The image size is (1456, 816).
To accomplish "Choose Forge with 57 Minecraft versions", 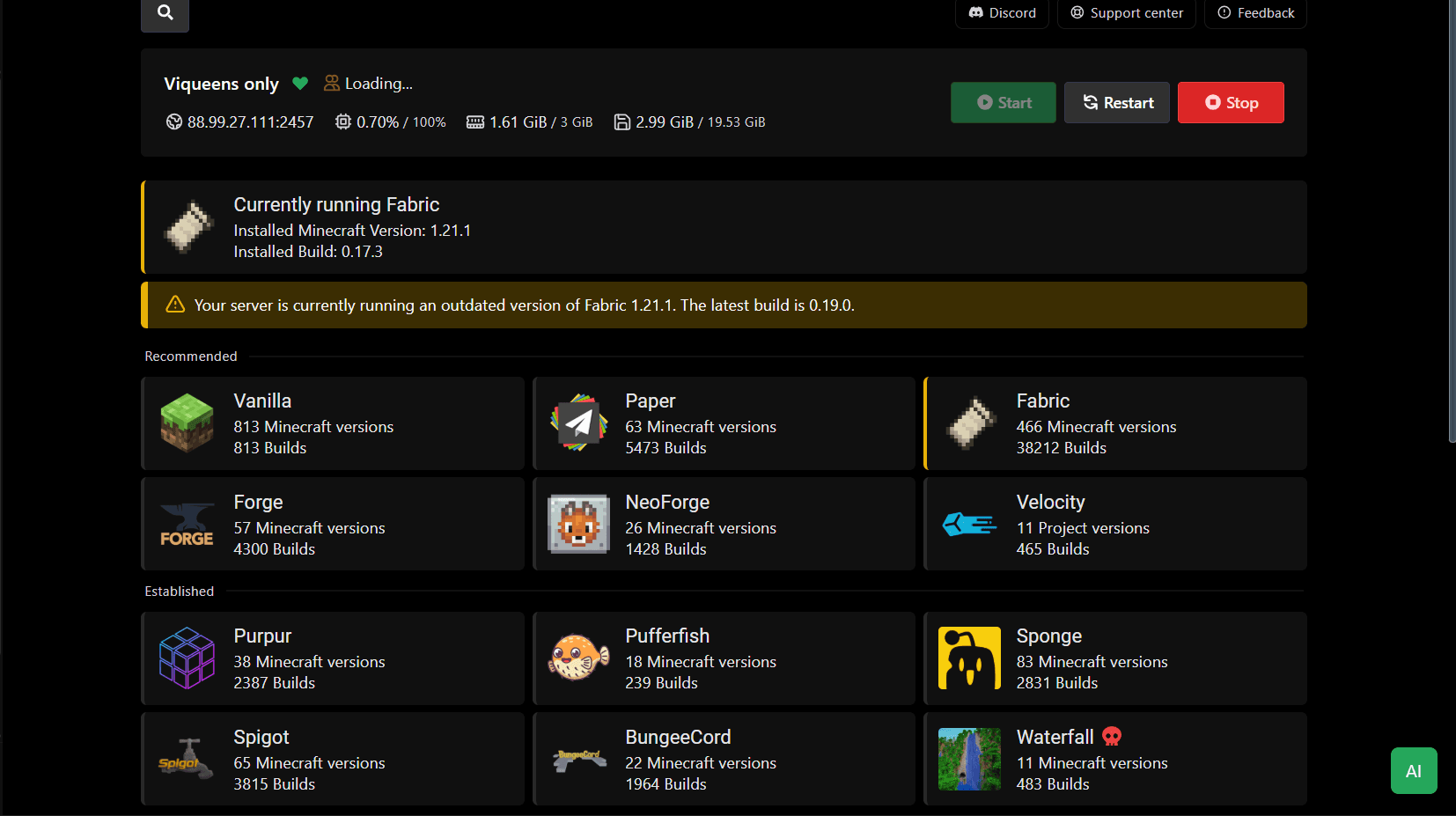I will pyautogui.click(x=333, y=524).
